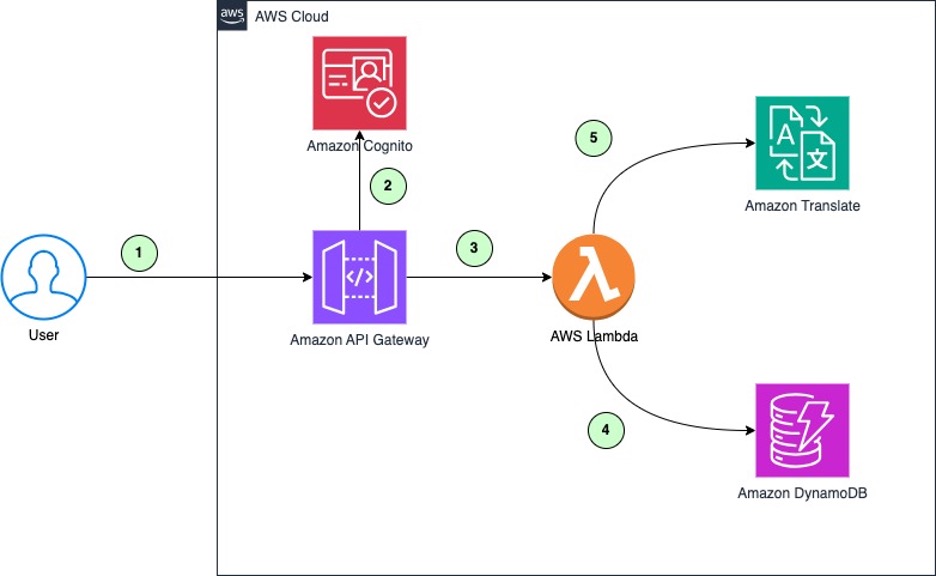Click the green step 1 circle
Screen dimensions: 936x576
(139, 254)
